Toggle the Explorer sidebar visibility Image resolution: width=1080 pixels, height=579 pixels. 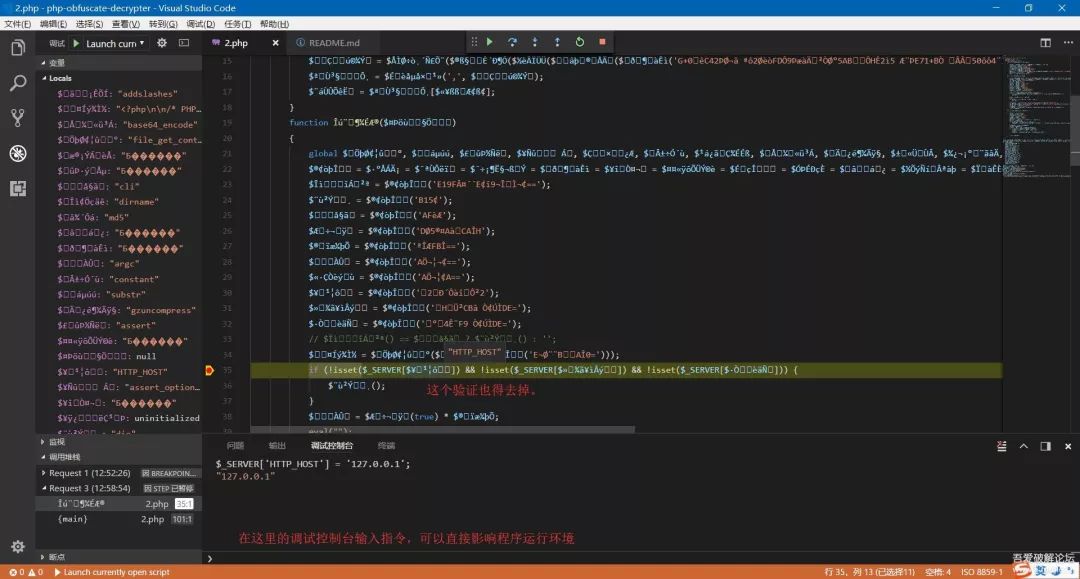click(18, 47)
